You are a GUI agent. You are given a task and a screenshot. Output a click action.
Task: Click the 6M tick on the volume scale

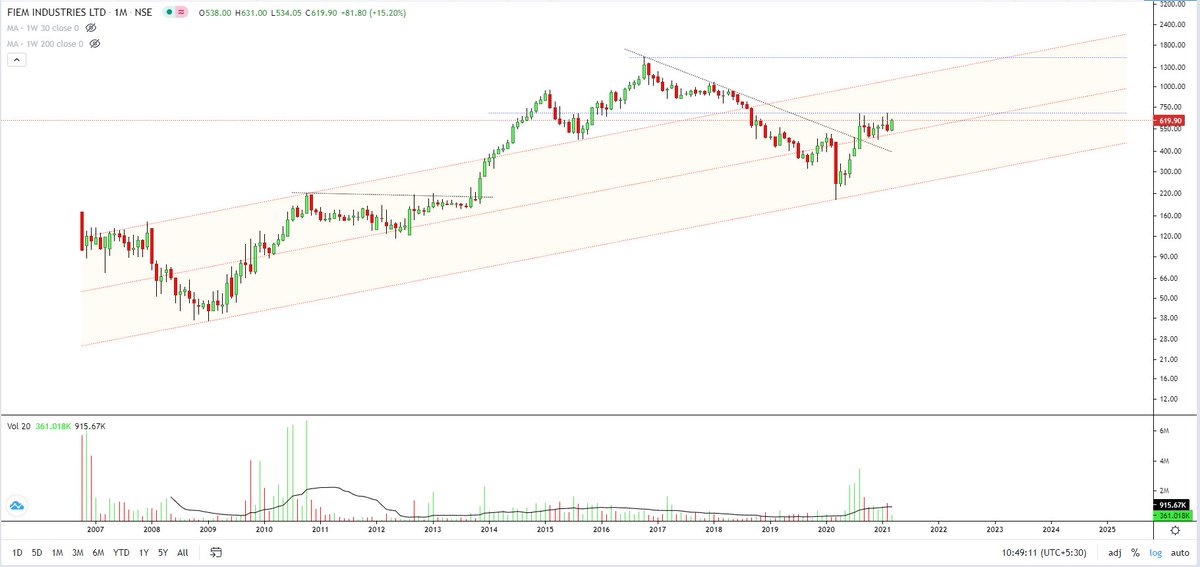(1164, 430)
